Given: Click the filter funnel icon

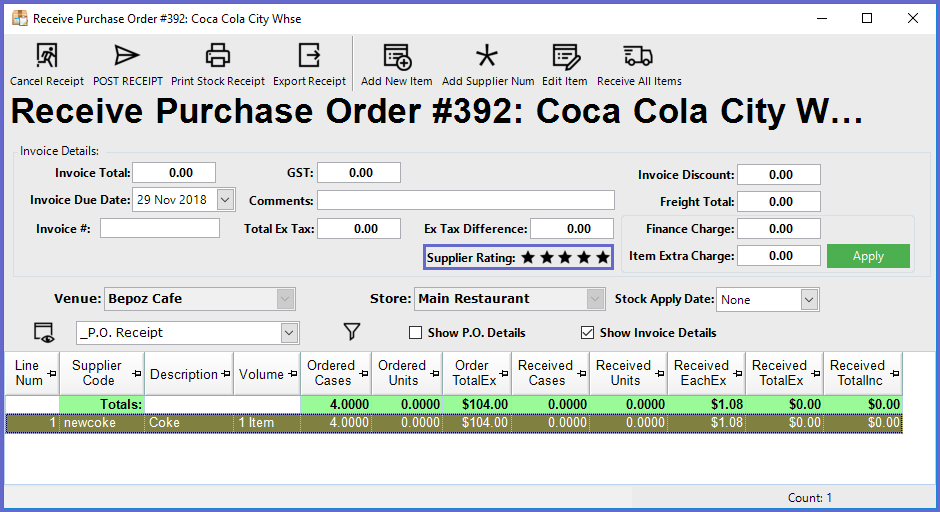Looking at the screenshot, I should (x=351, y=332).
